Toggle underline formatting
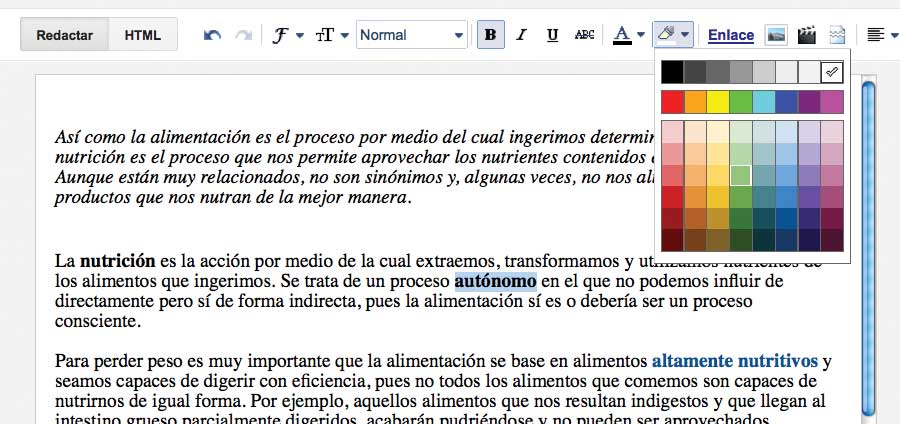The width and height of the screenshot is (900, 424). coord(552,35)
